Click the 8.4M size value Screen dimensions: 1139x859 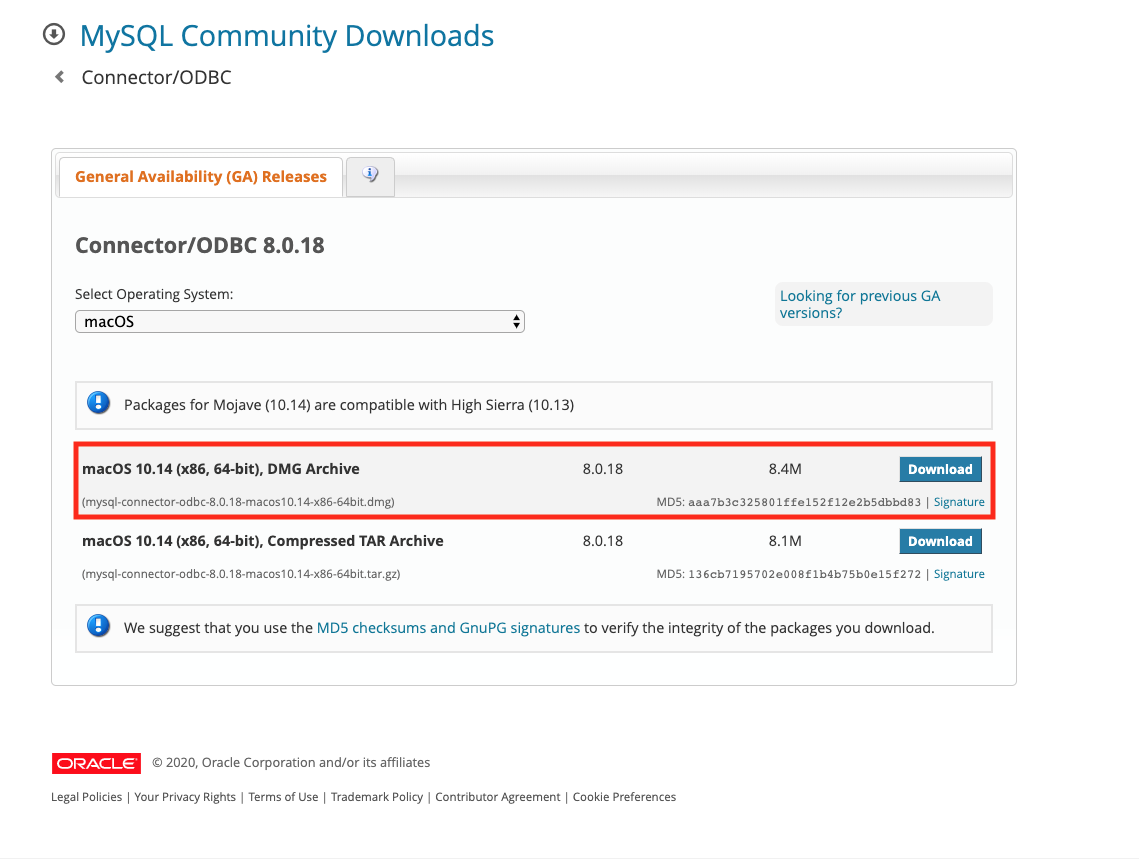click(x=785, y=469)
